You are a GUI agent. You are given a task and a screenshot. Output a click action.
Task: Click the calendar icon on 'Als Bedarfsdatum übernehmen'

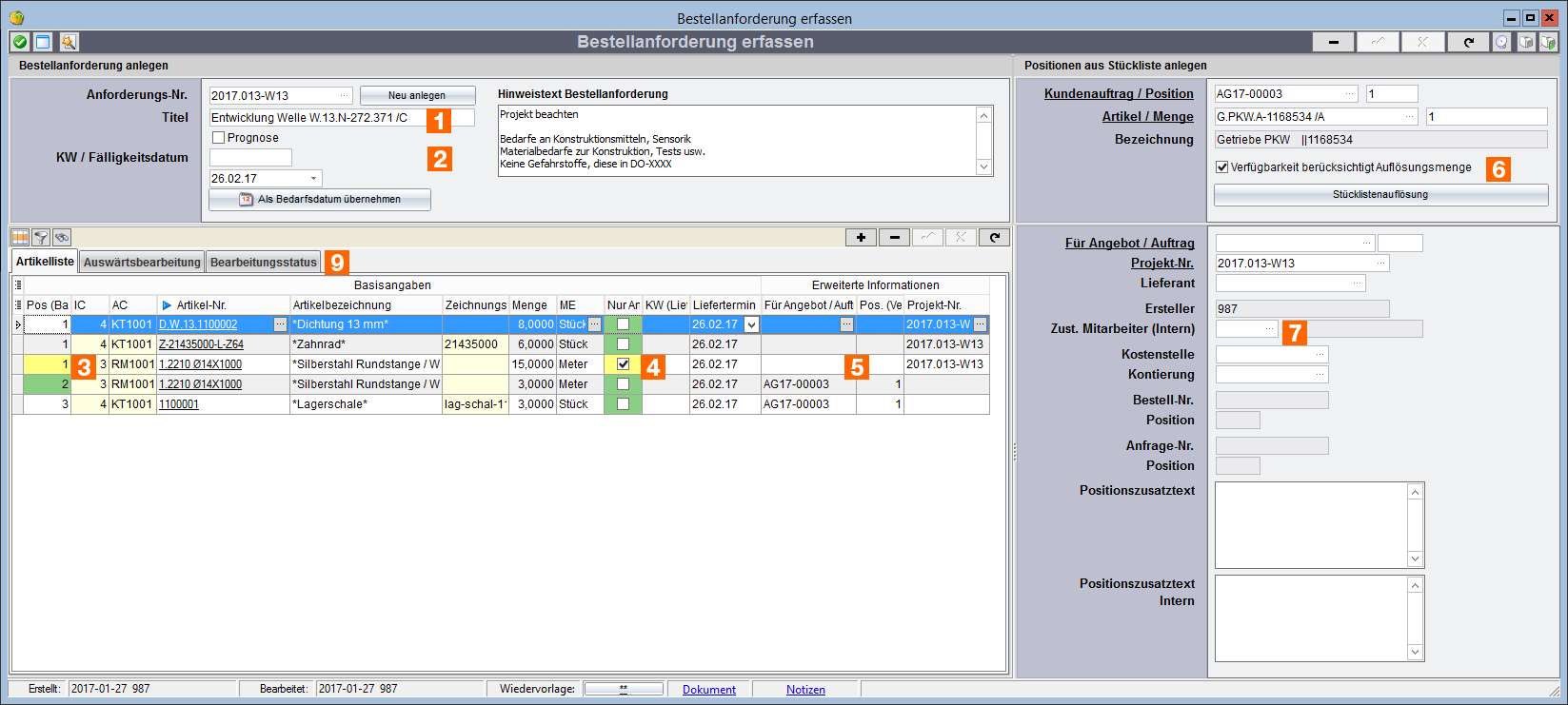click(246, 200)
